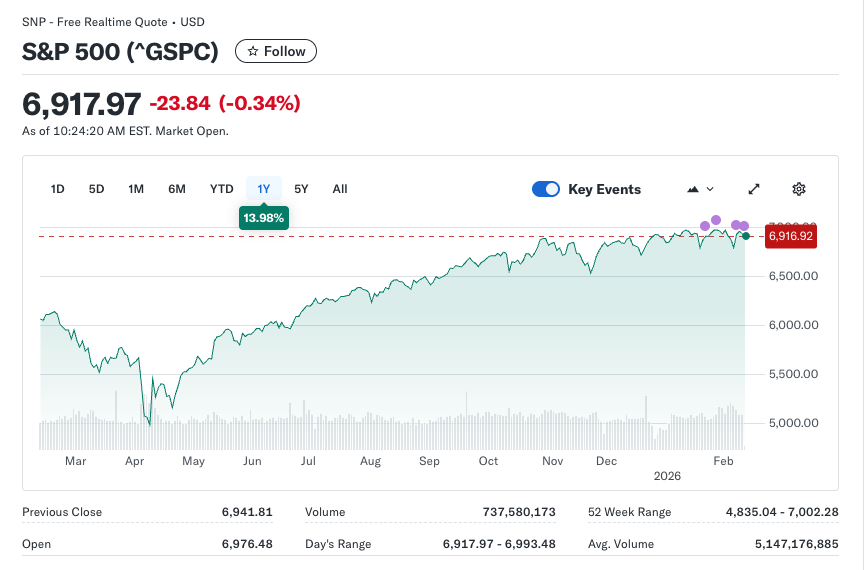Show the All time range
This screenshot has width=866, height=570.
tap(340, 189)
